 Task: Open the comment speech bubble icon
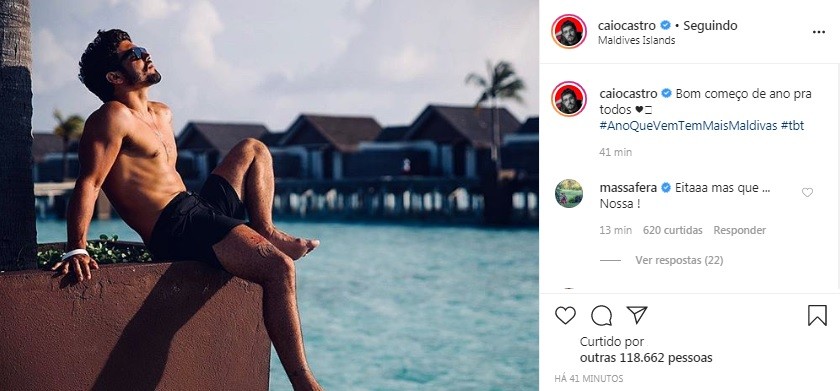(x=601, y=315)
